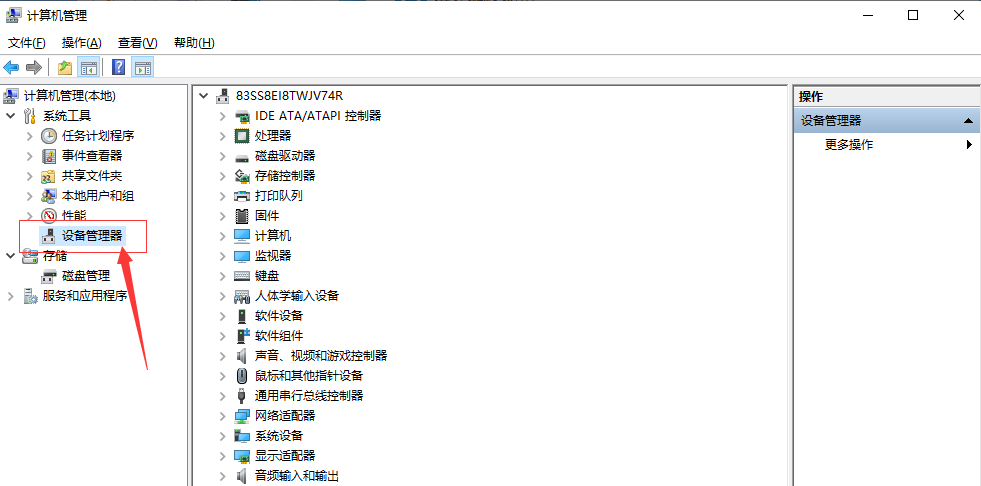Screen dimensions: 981x486
Task: Click the blue Help question mark icon
Action: point(119,67)
